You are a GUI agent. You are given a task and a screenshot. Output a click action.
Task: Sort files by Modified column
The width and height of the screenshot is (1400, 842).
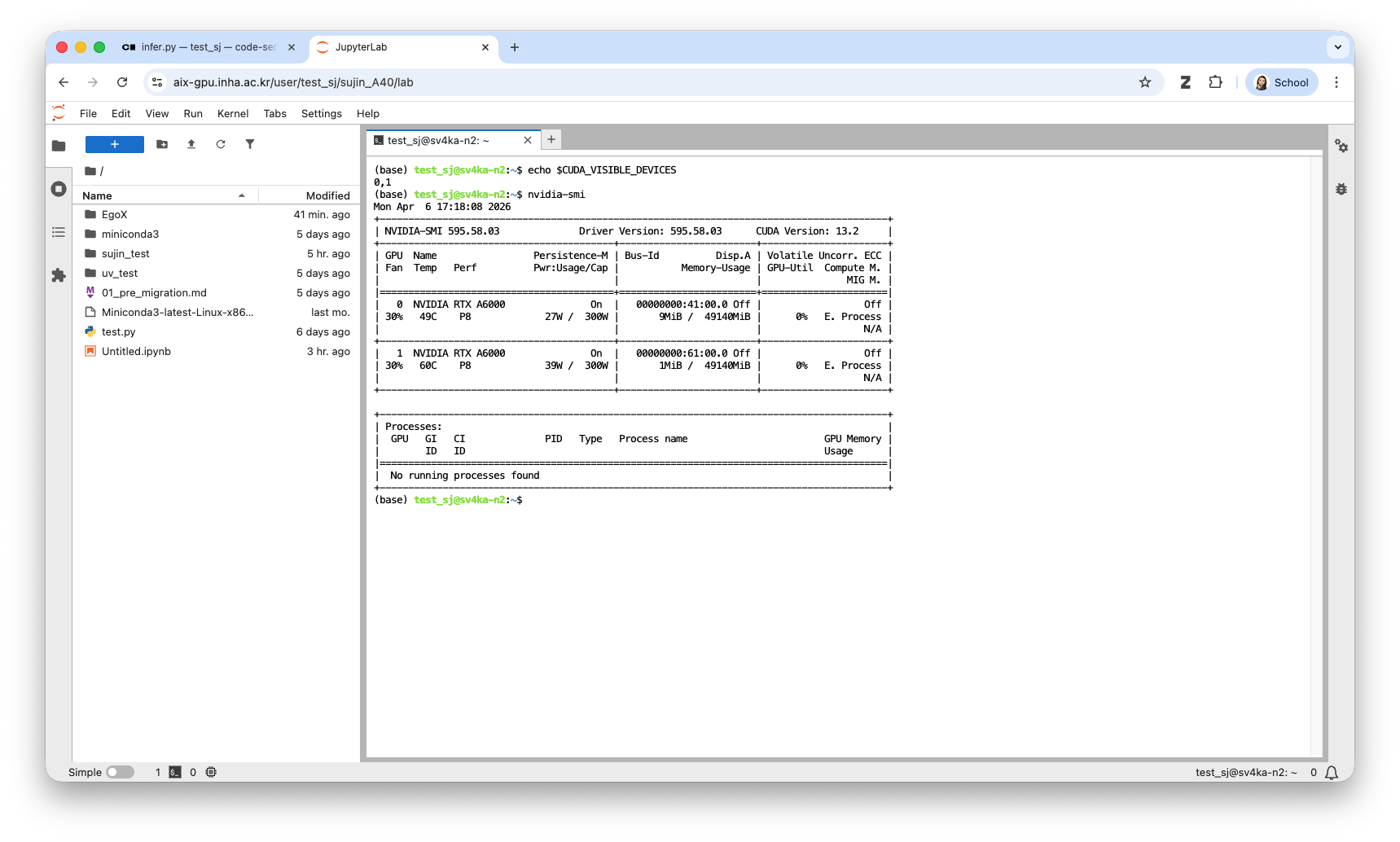(x=309, y=195)
